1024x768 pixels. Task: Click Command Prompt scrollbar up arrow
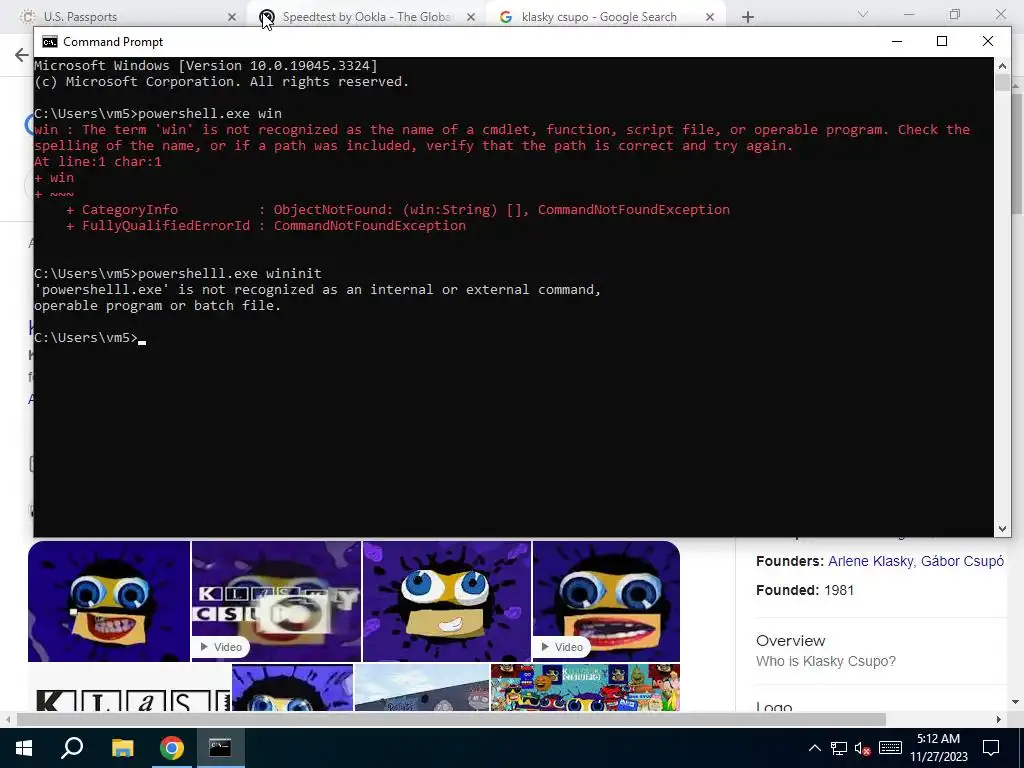click(1002, 65)
